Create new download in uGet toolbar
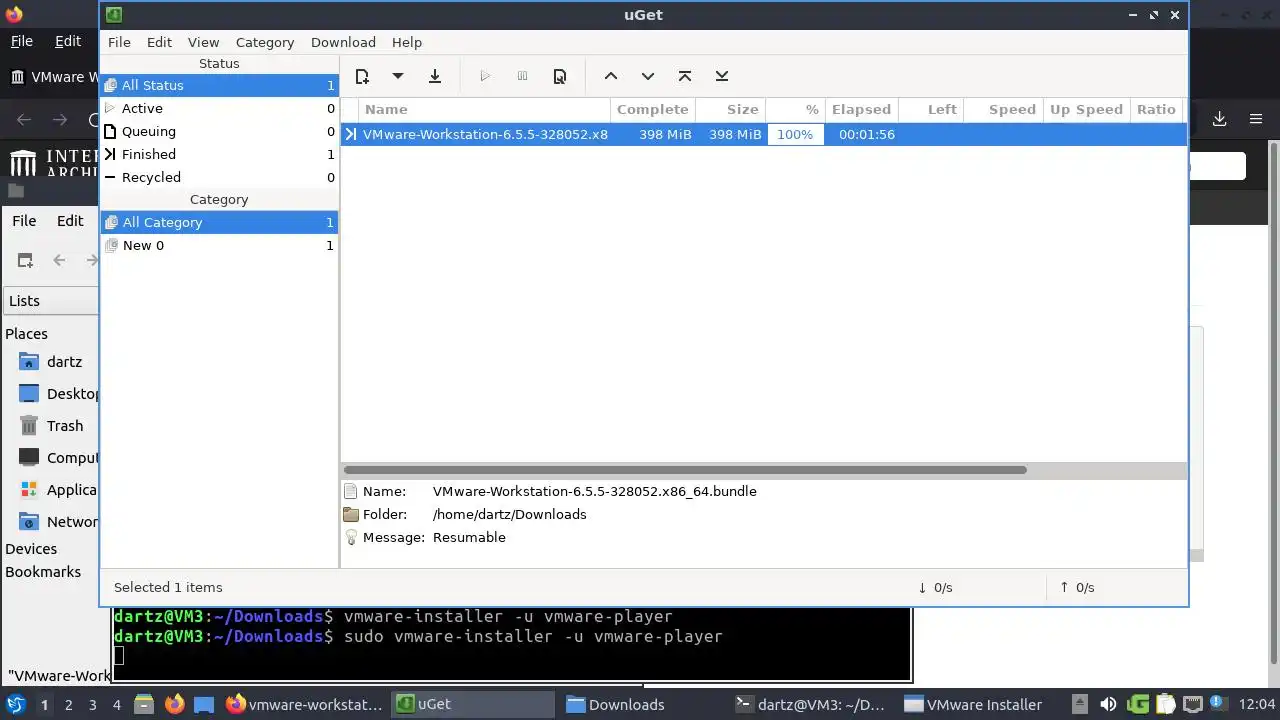This screenshot has width=1280, height=720. (362, 76)
